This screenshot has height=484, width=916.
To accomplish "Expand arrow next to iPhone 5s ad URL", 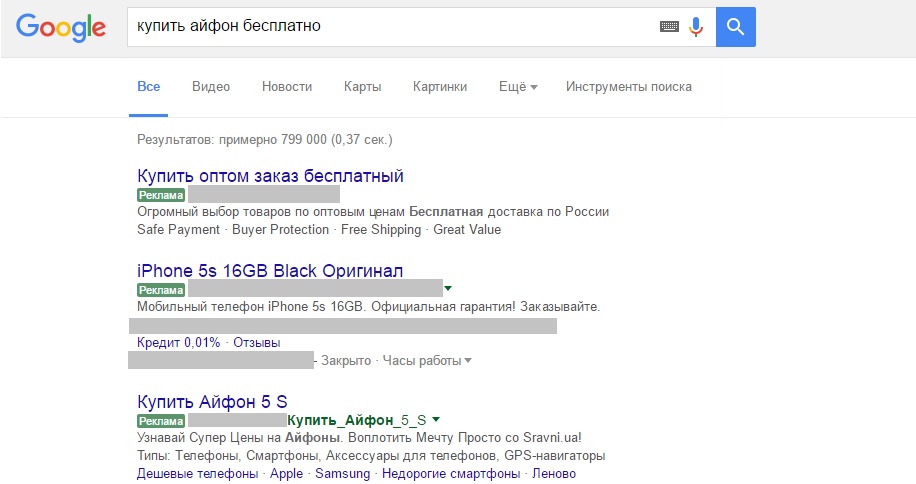I will [x=448, y=288].
